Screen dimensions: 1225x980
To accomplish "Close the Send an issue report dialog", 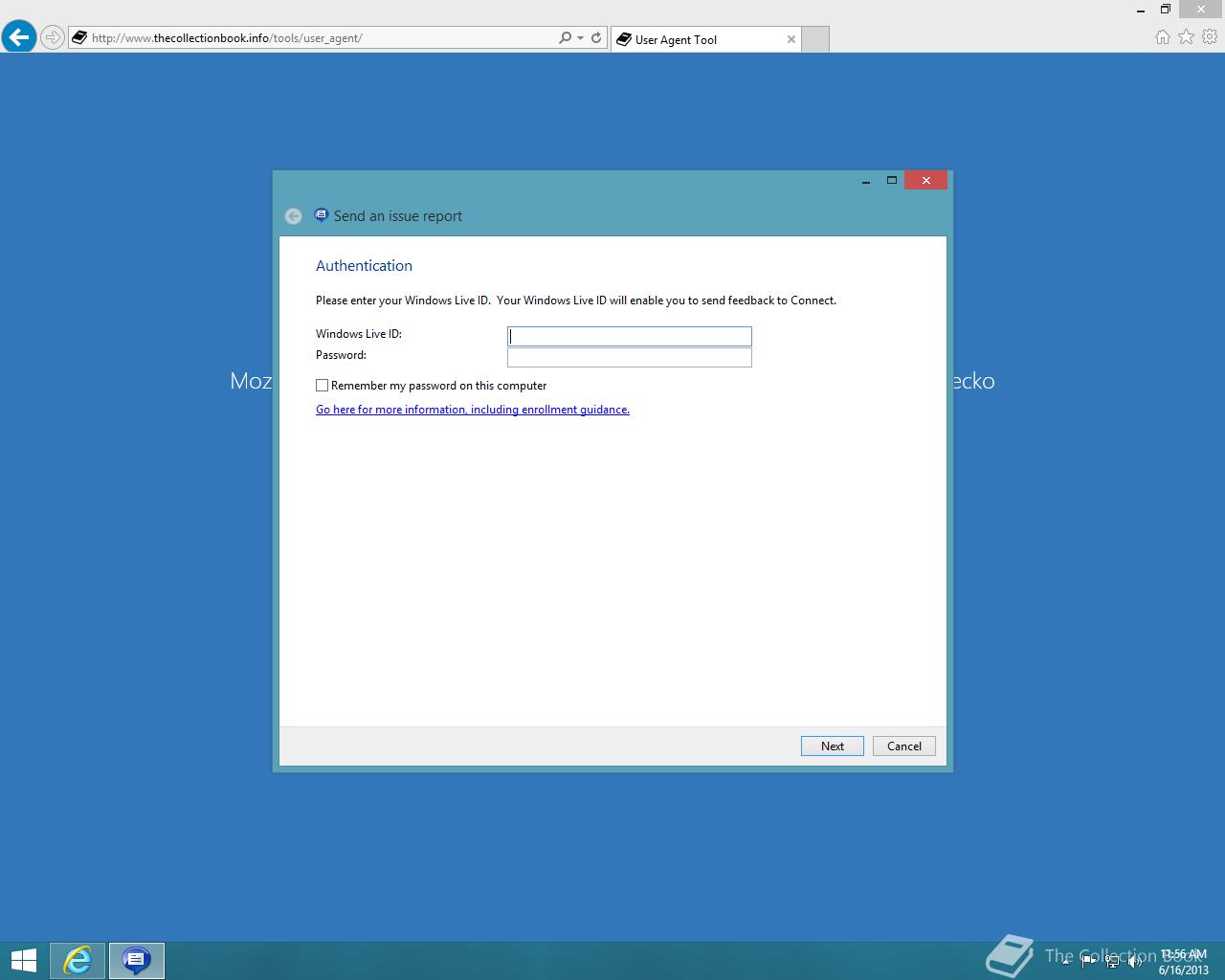I will [925, 181].
